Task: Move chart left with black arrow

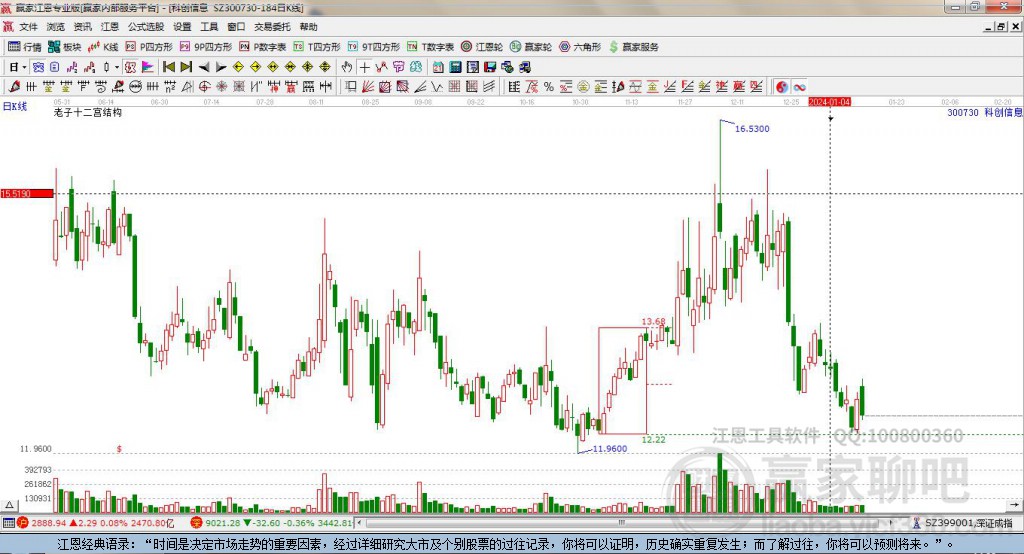Action: click(204, 67)
